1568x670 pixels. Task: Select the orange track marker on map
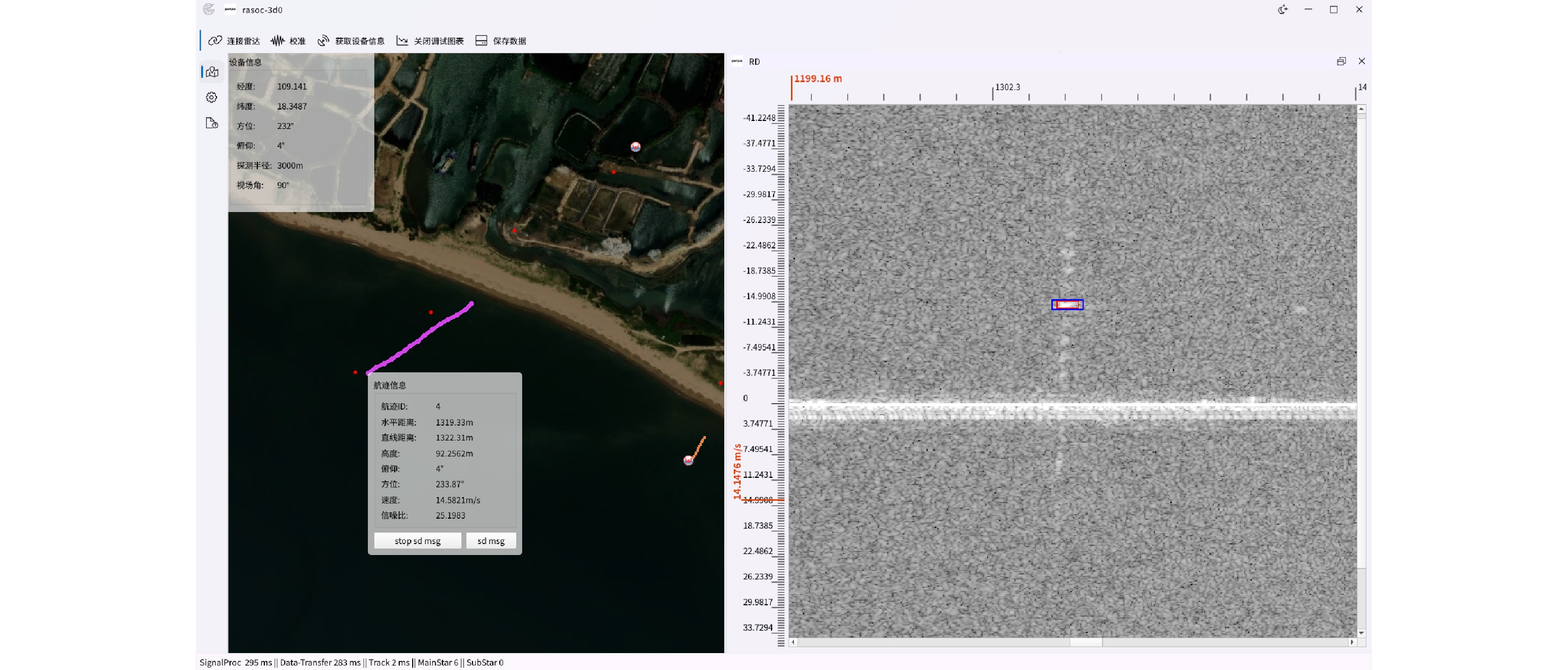coord(688,460)
